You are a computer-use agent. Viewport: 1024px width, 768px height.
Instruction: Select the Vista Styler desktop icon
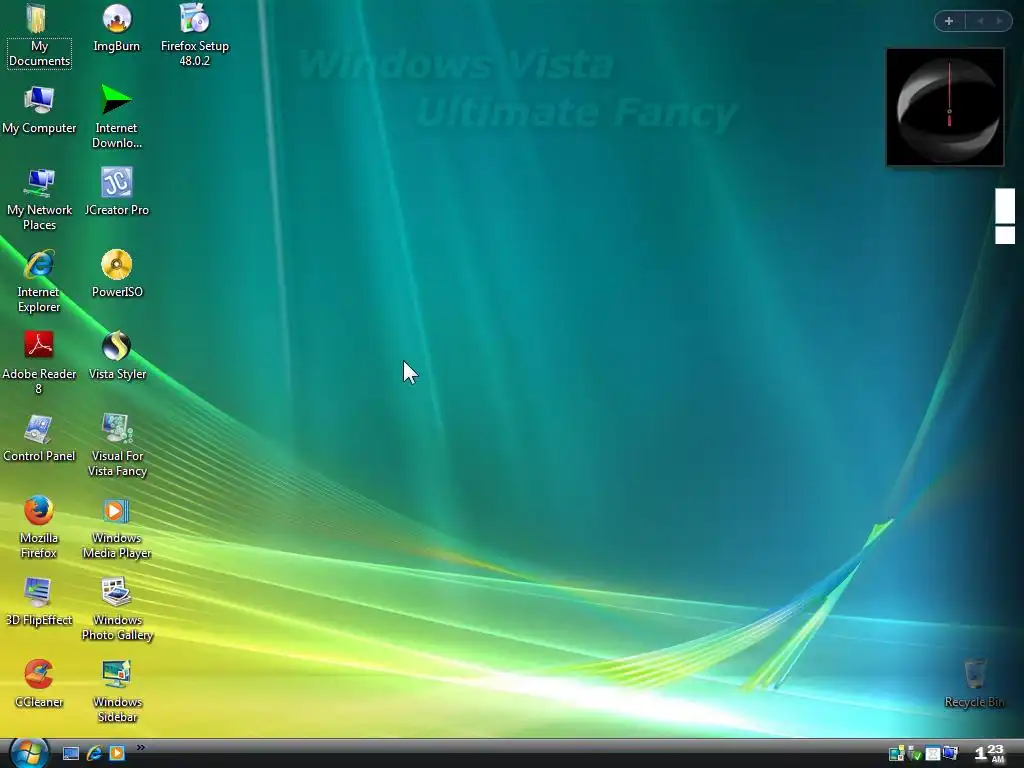(x=116, y=355)
